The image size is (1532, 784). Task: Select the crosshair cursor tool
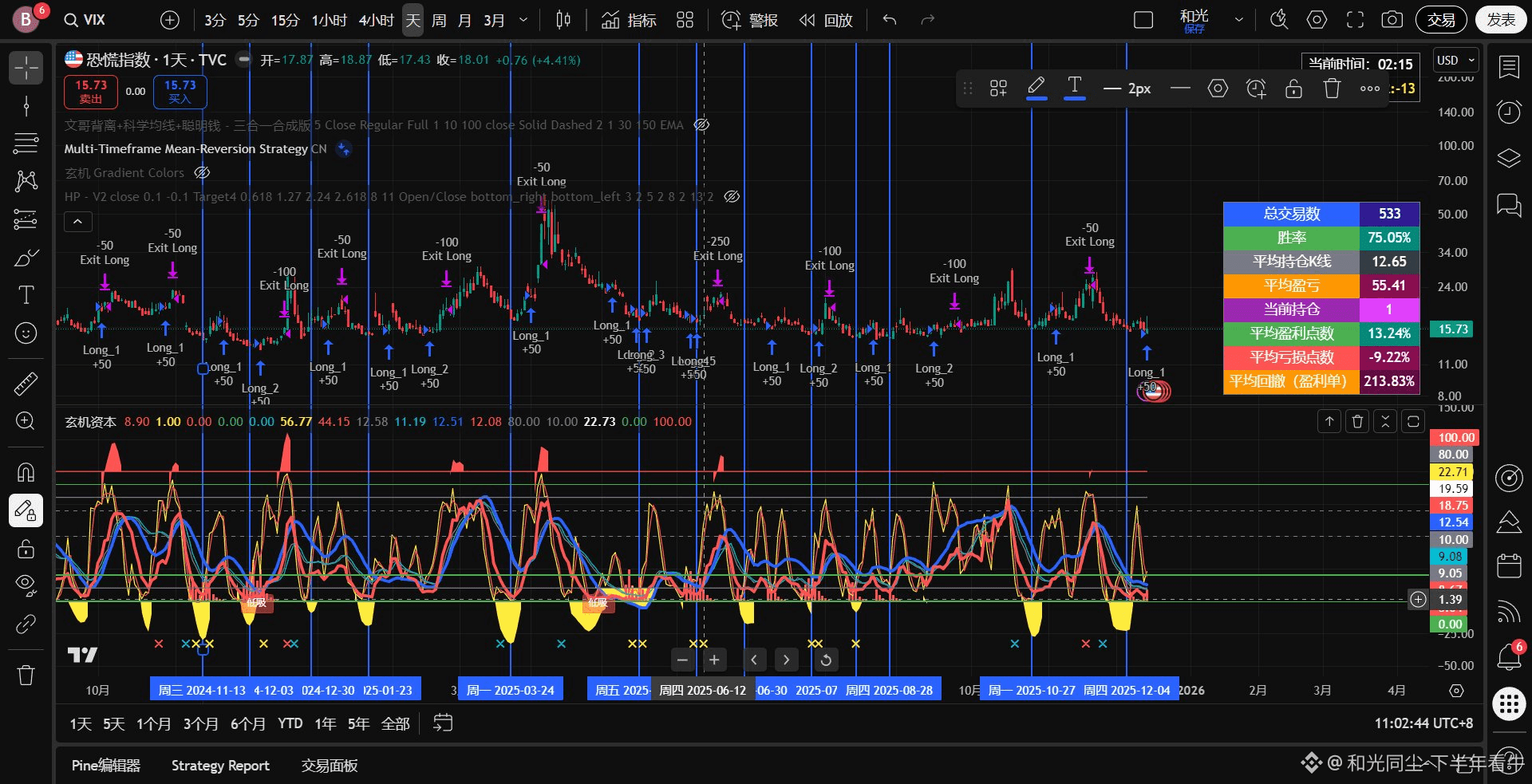26,68
